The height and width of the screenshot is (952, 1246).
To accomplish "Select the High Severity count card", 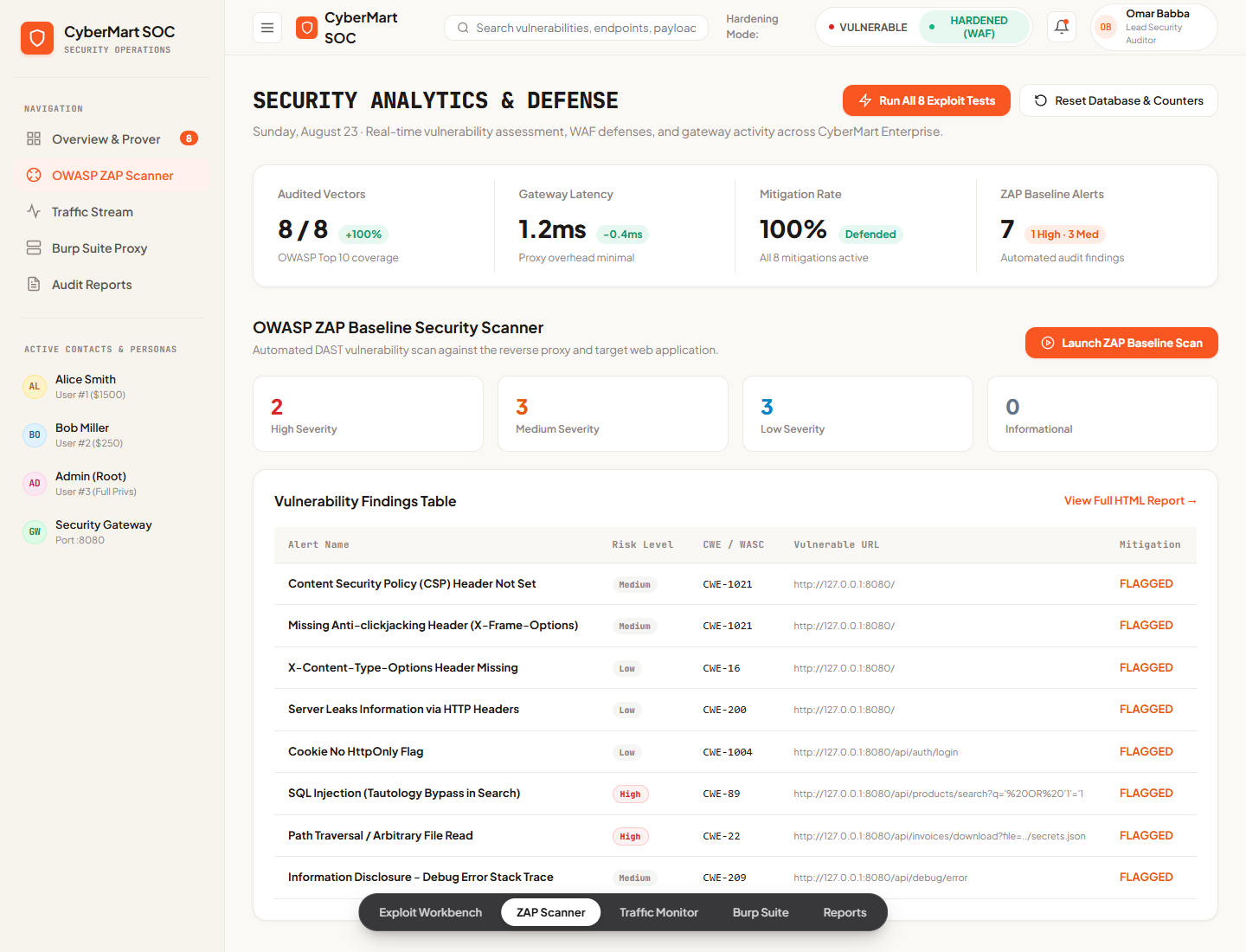I will pos(368,414).
